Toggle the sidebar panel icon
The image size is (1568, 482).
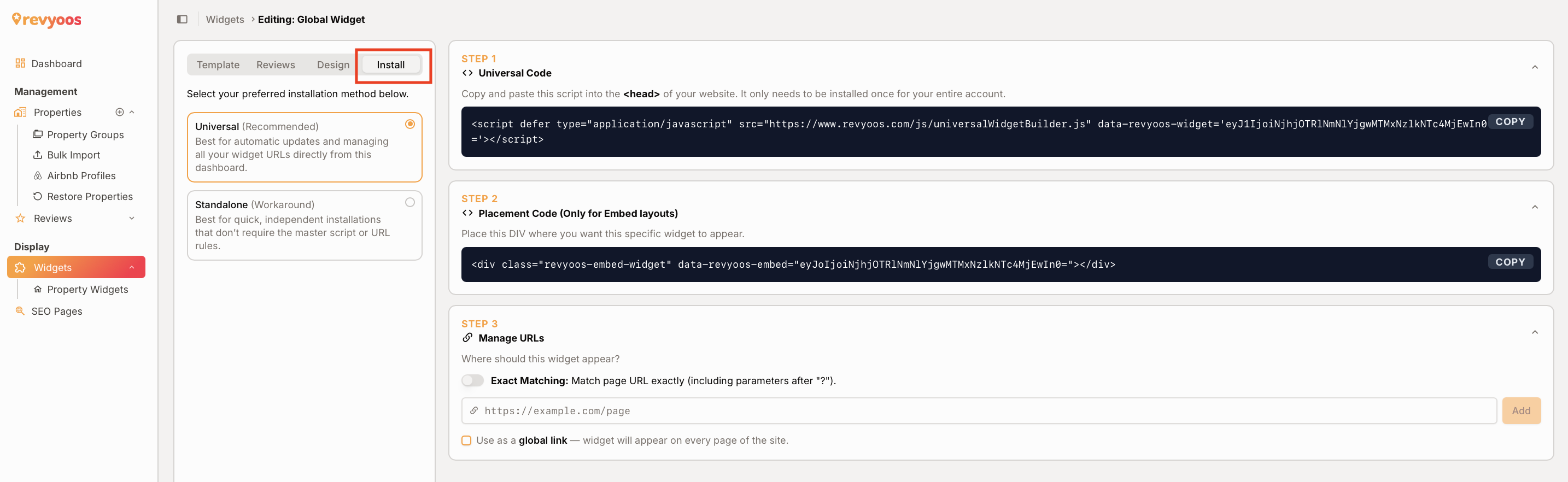[182, 20]
